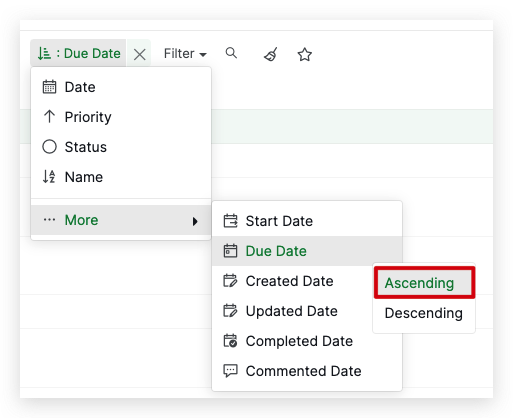
Task: Click the Name A-Z sort icon
Action: 49,177
